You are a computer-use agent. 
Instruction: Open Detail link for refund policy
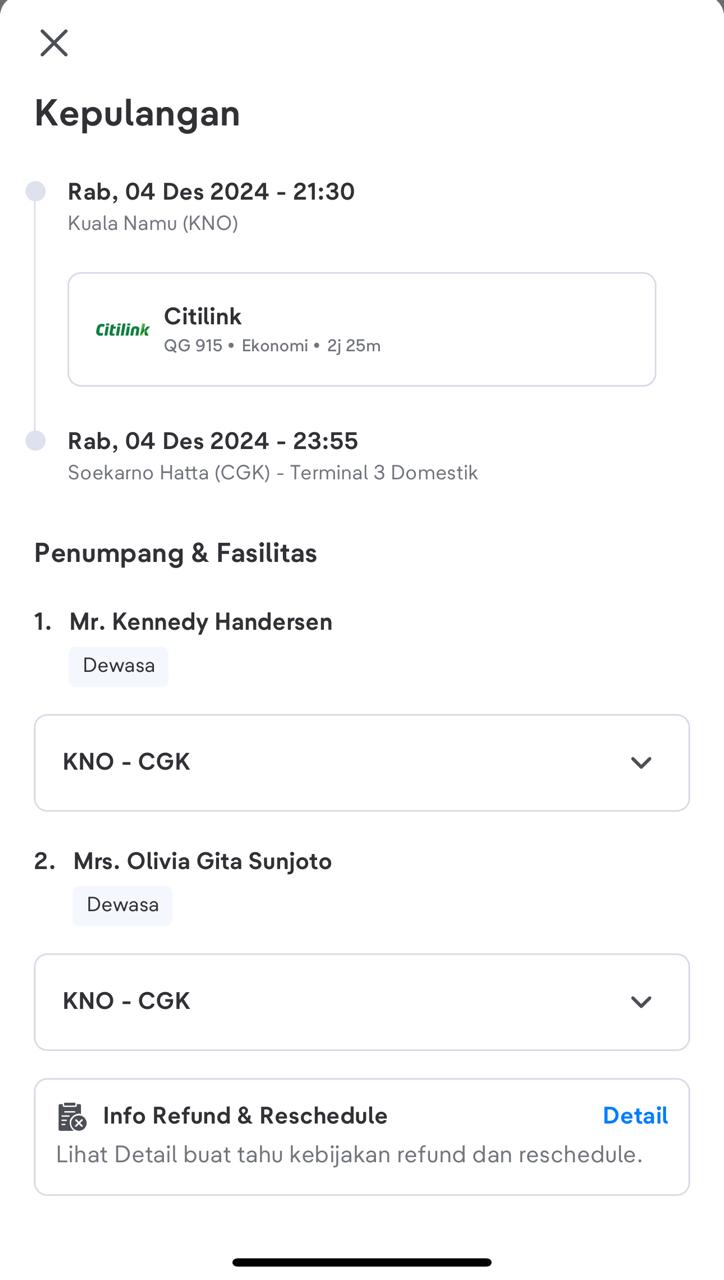(x=635, y=1116)
